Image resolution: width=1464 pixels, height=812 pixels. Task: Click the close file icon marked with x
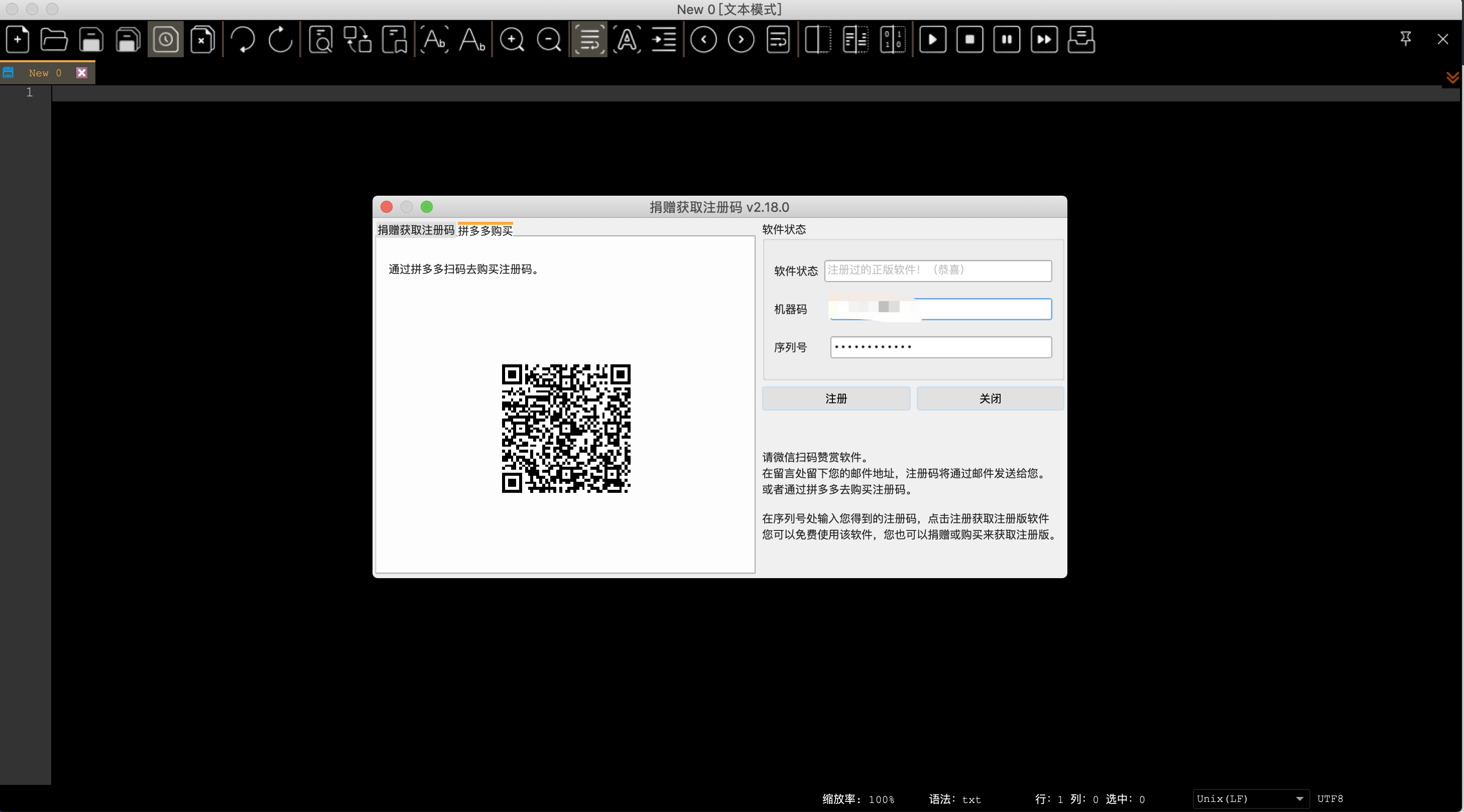(202, 40)
